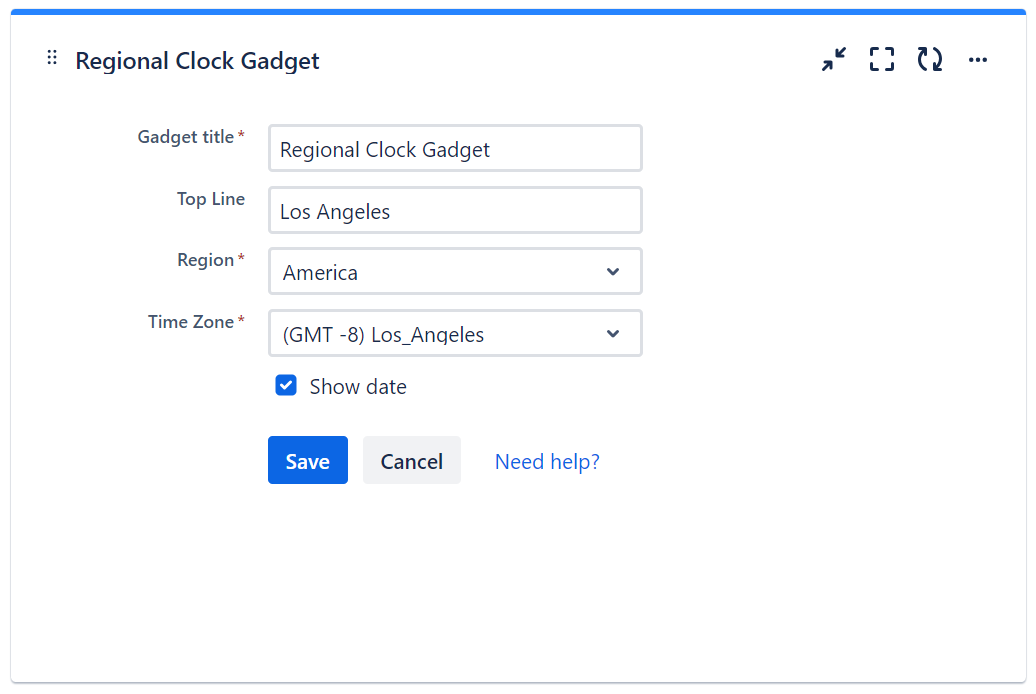The height and width of the screenshot is (694, 1036).
Task: Click into the Top Line input field
Action: pyautogui.click(x=455, y=211)
